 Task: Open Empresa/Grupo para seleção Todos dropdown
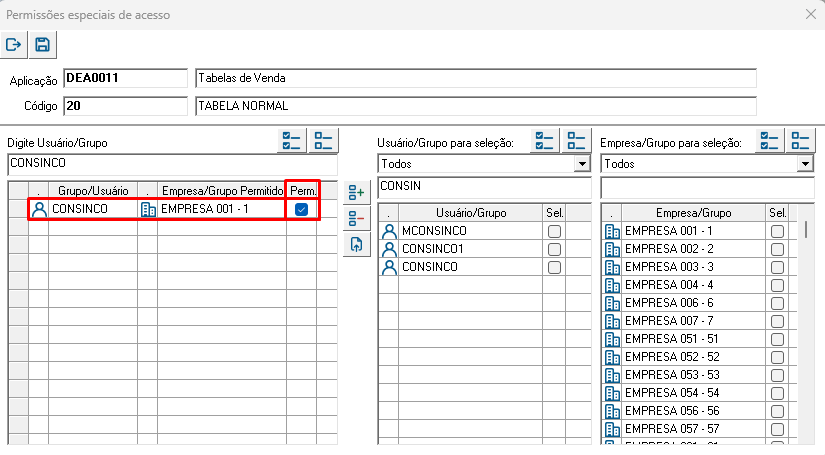tap(805, 164)
